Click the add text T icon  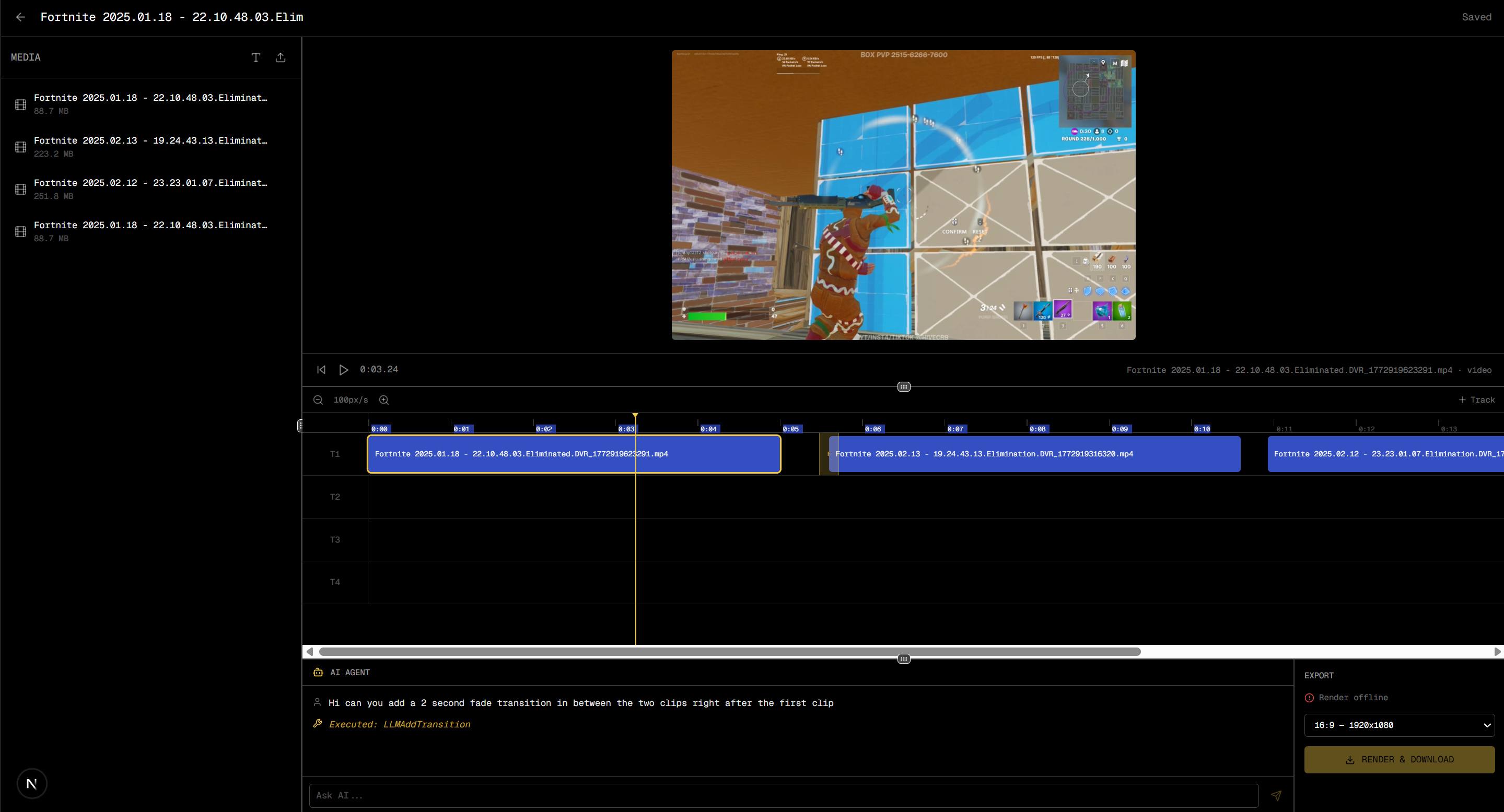(256, 57)
